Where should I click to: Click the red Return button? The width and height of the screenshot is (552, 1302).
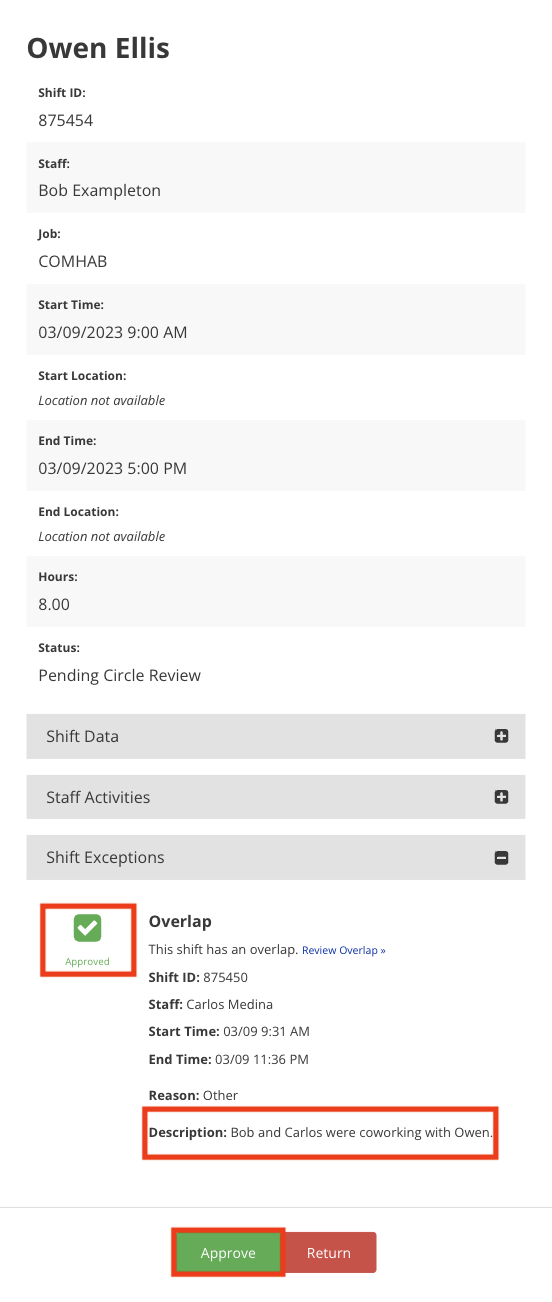click(329, 1253)
